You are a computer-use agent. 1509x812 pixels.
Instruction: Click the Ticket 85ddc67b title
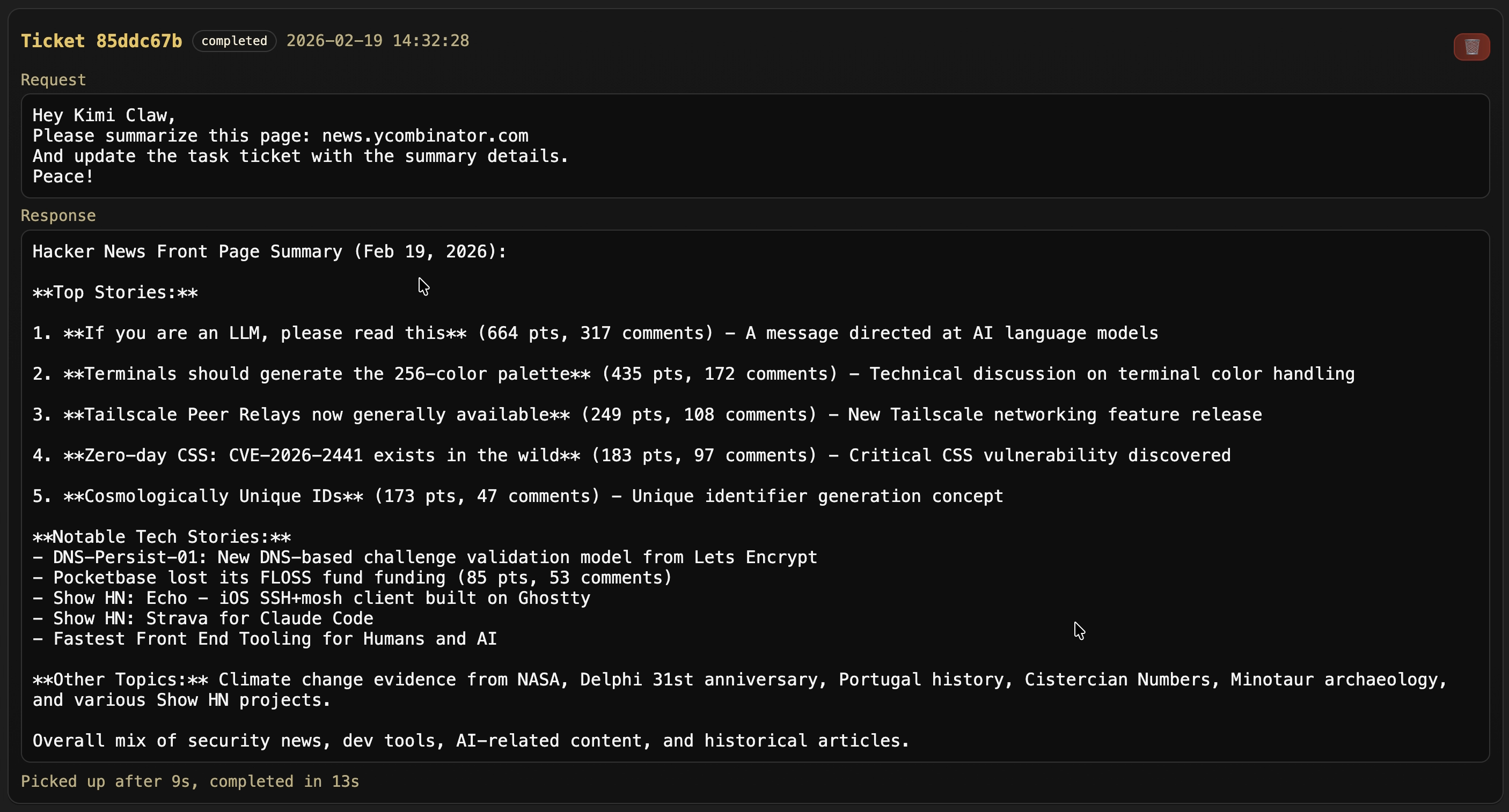click(x=101, y=41)
